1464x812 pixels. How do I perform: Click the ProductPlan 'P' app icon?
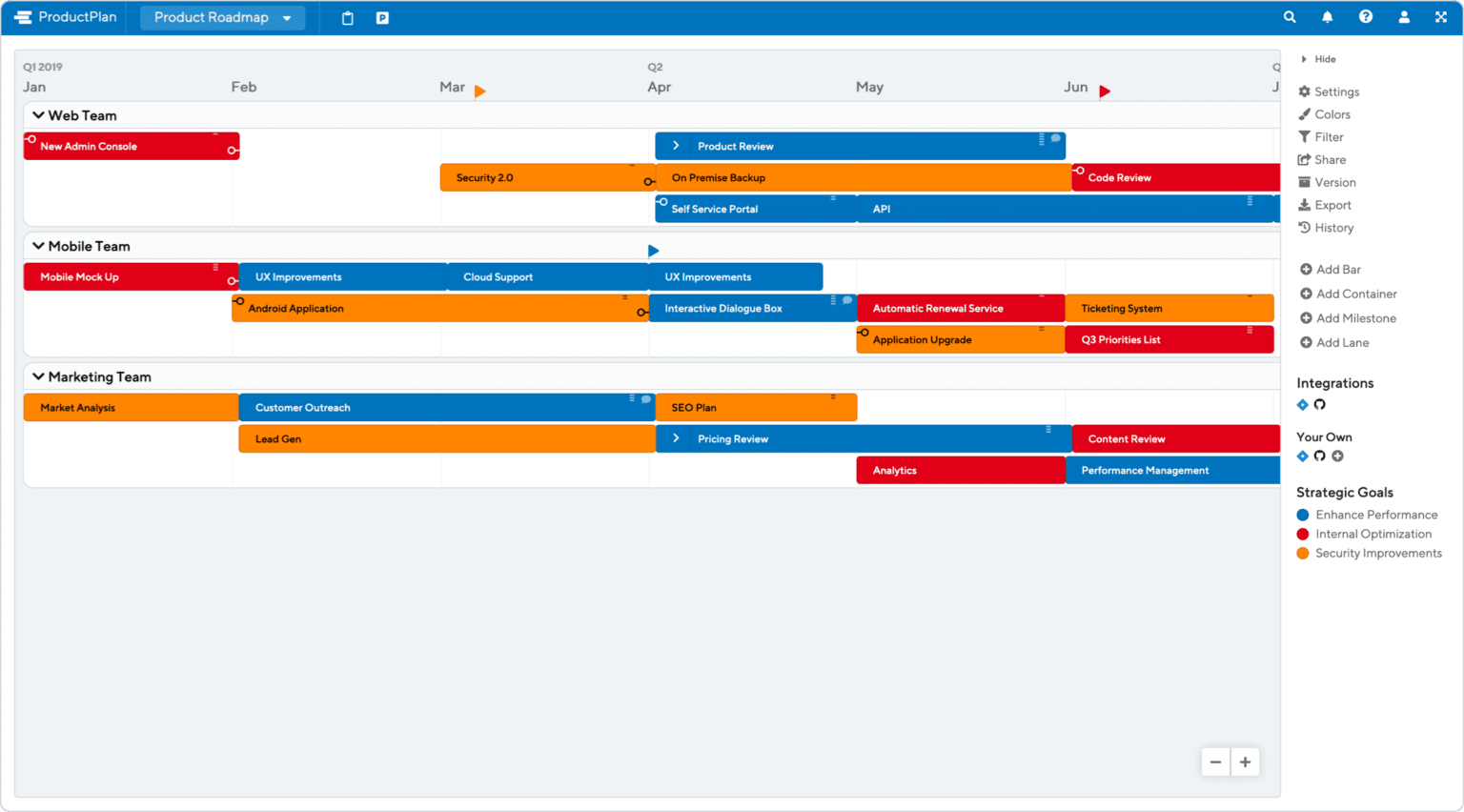[381, 16]
